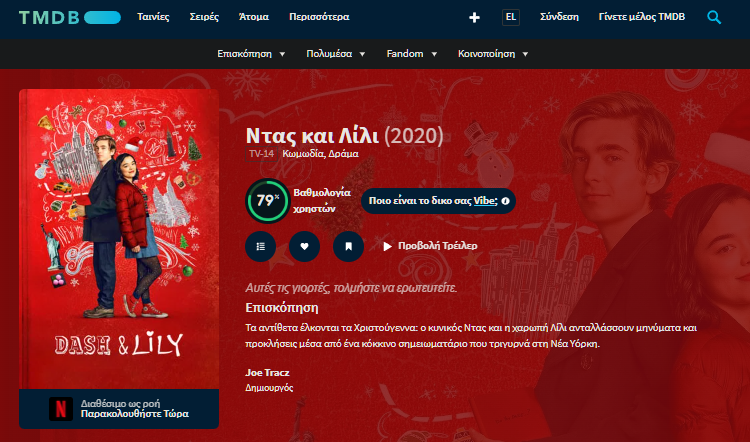Image resolution: width=750 pixels, height=442 pixels.
Task: Click the Σύνδεση login link
Action: pyautogui.click(x=559, y=17)
